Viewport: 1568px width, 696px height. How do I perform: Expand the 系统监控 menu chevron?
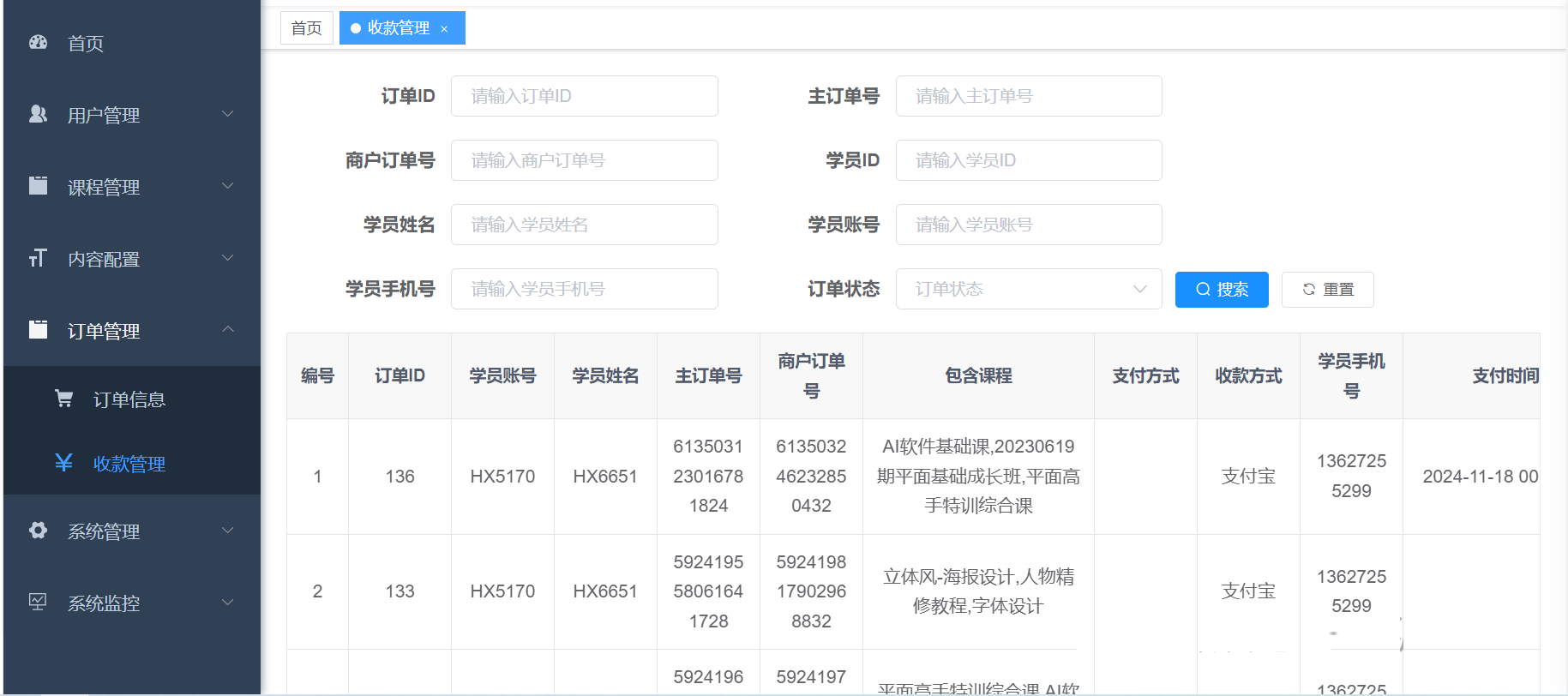(x=227, y=603)
